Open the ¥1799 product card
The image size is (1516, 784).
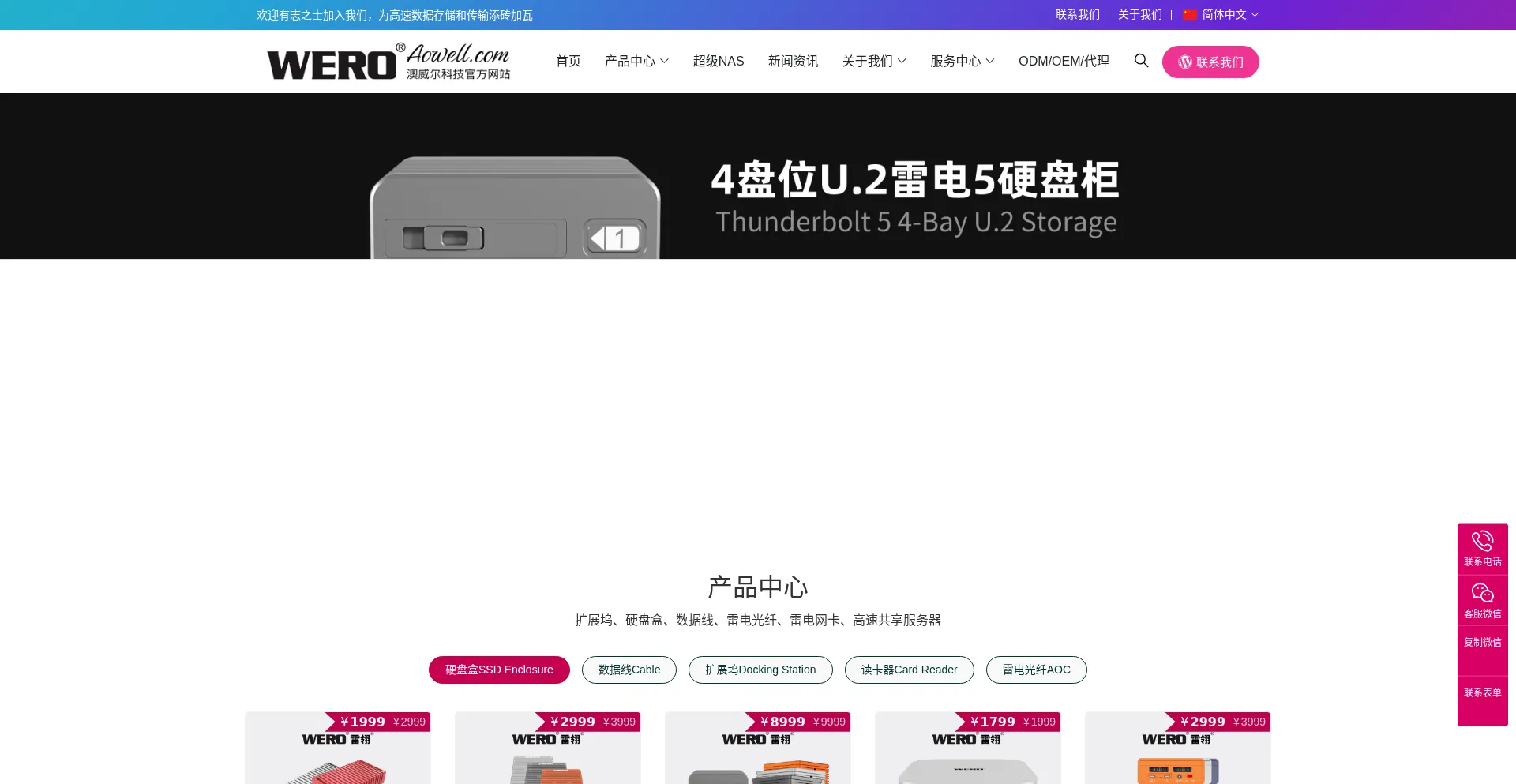(x=968, y=748)
